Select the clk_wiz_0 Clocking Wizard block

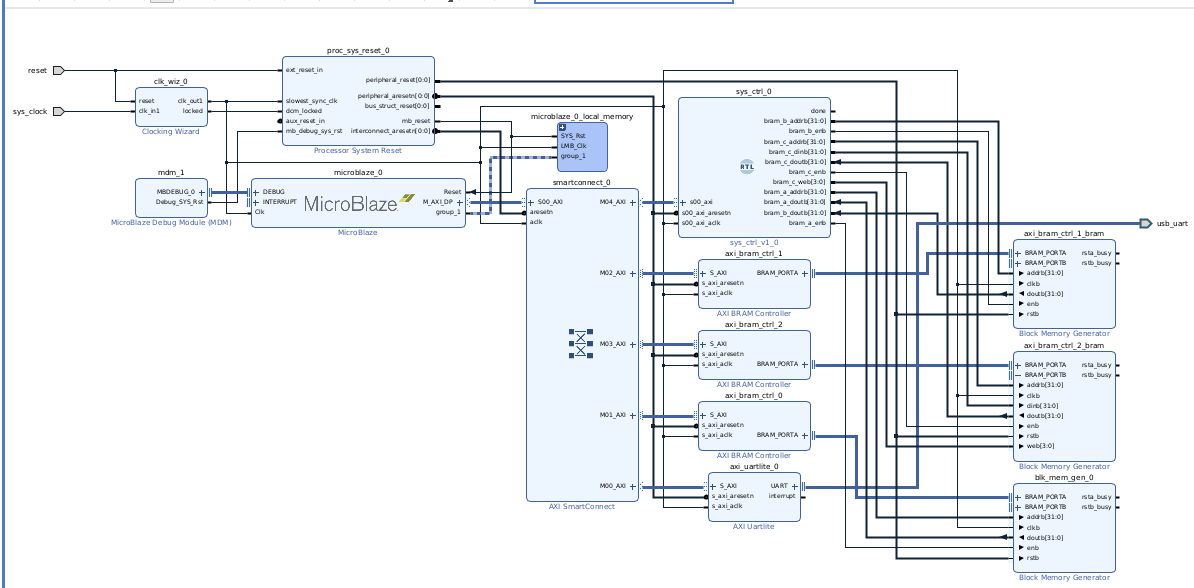point(171,108)
